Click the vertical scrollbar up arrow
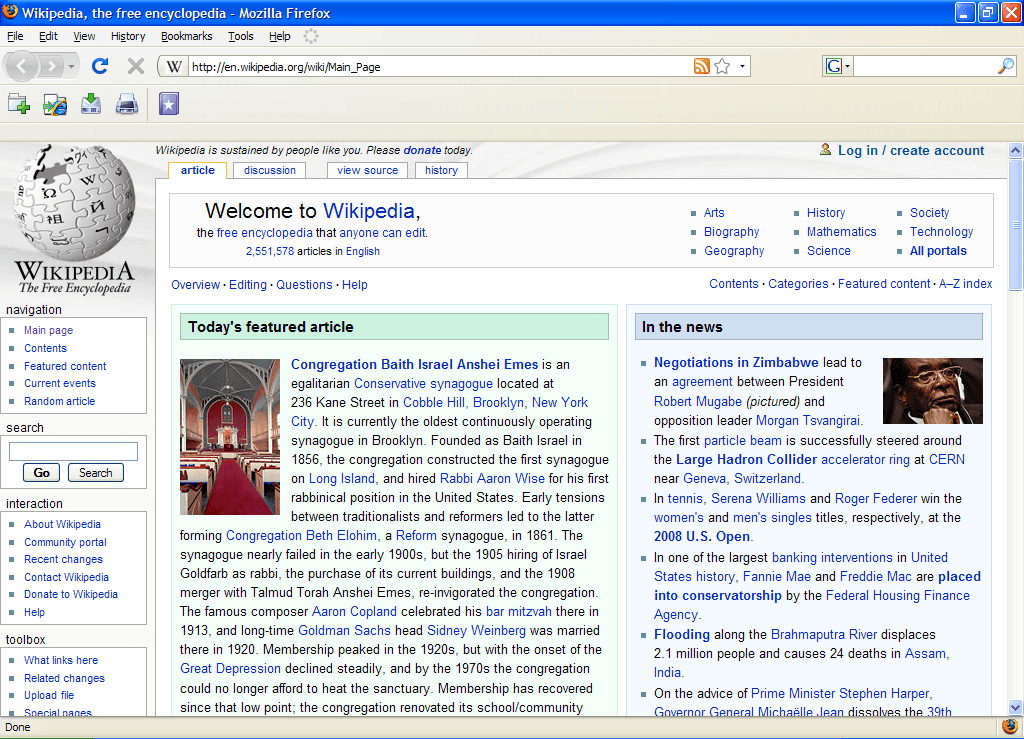The image size is (1024, 739). point(1015,150)
